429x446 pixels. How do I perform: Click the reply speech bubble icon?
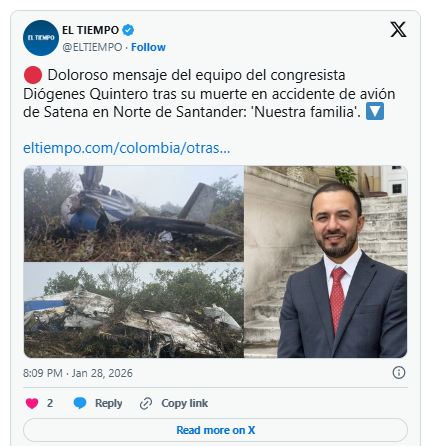(x=80, y=403)
